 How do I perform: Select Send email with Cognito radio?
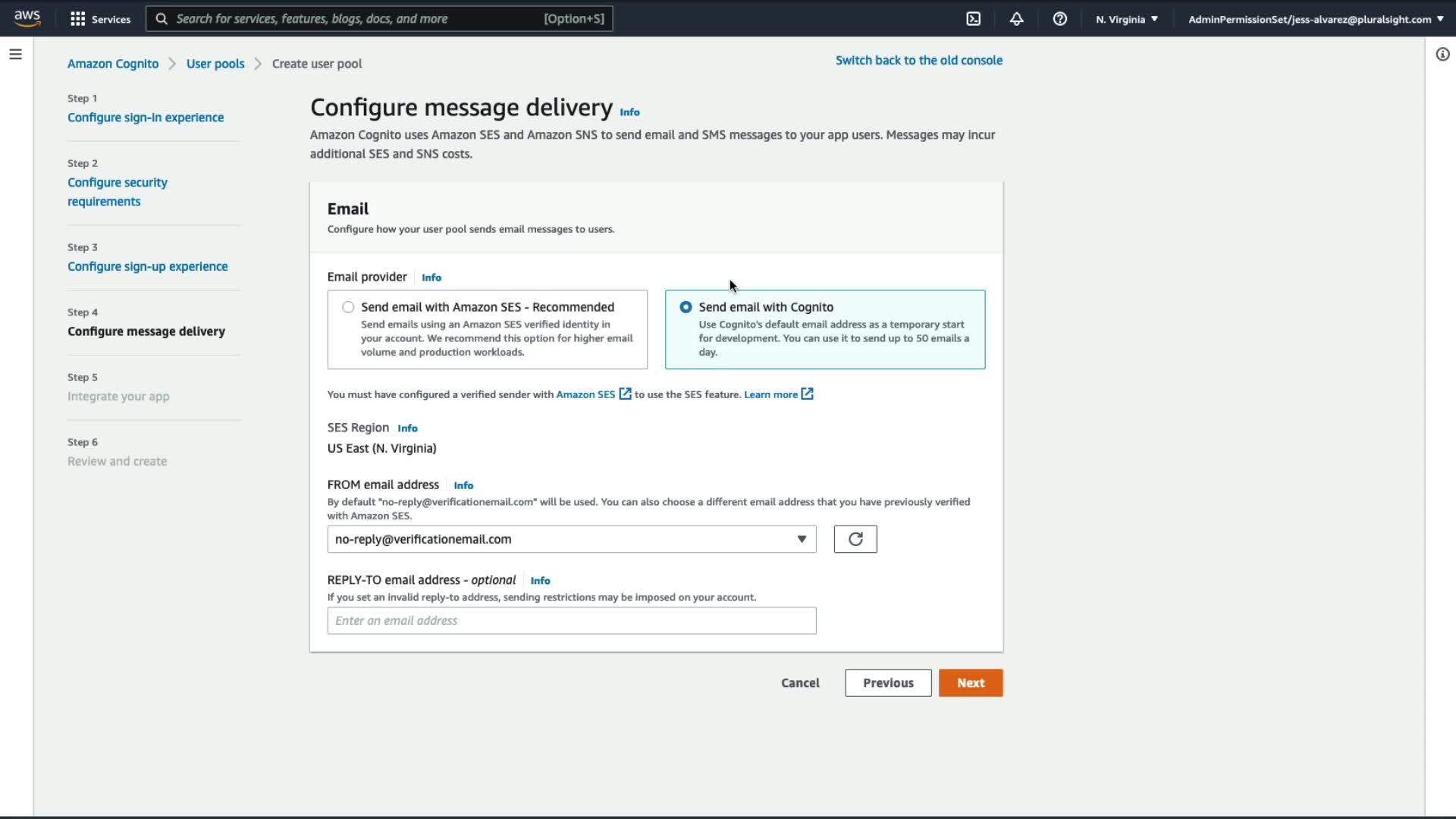(686, 307)
